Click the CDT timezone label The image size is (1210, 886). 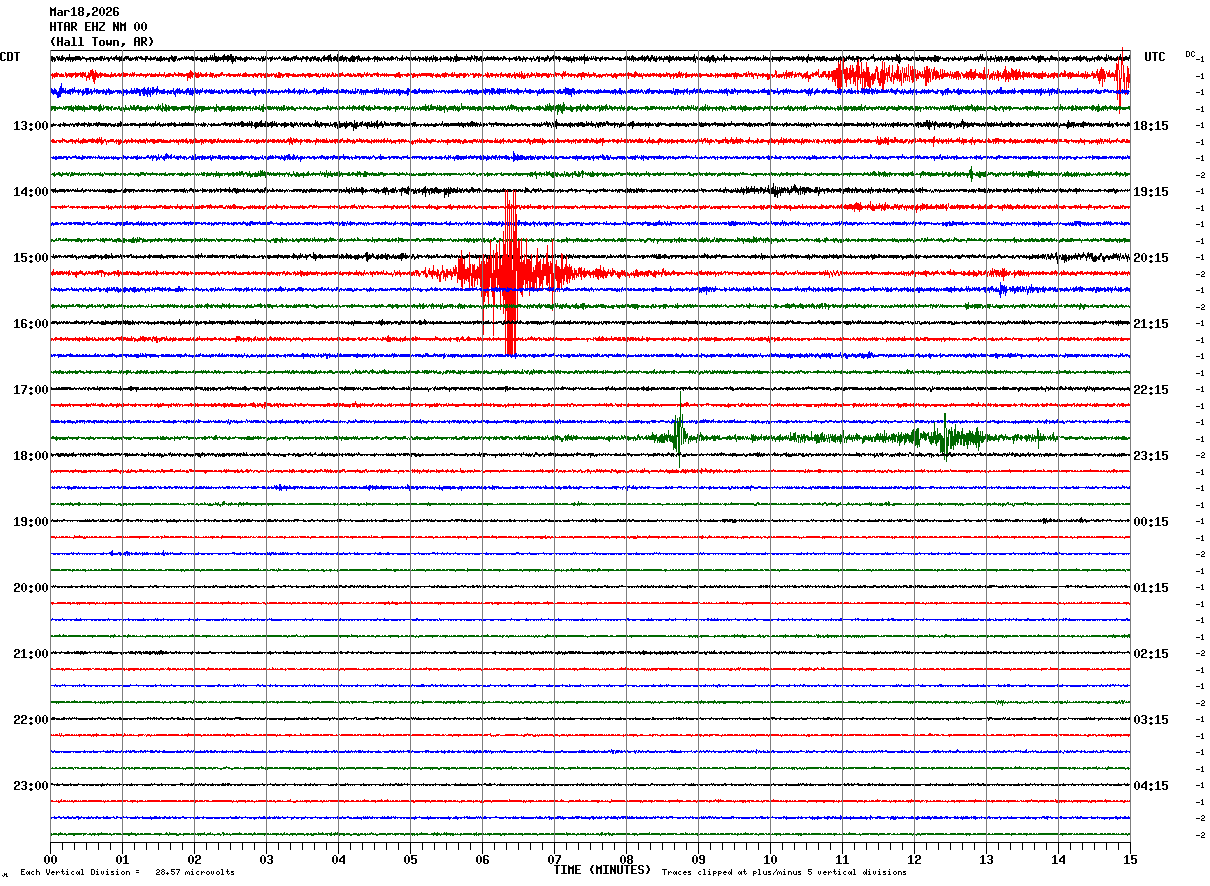pyautogui.click(x=10, y=57)
